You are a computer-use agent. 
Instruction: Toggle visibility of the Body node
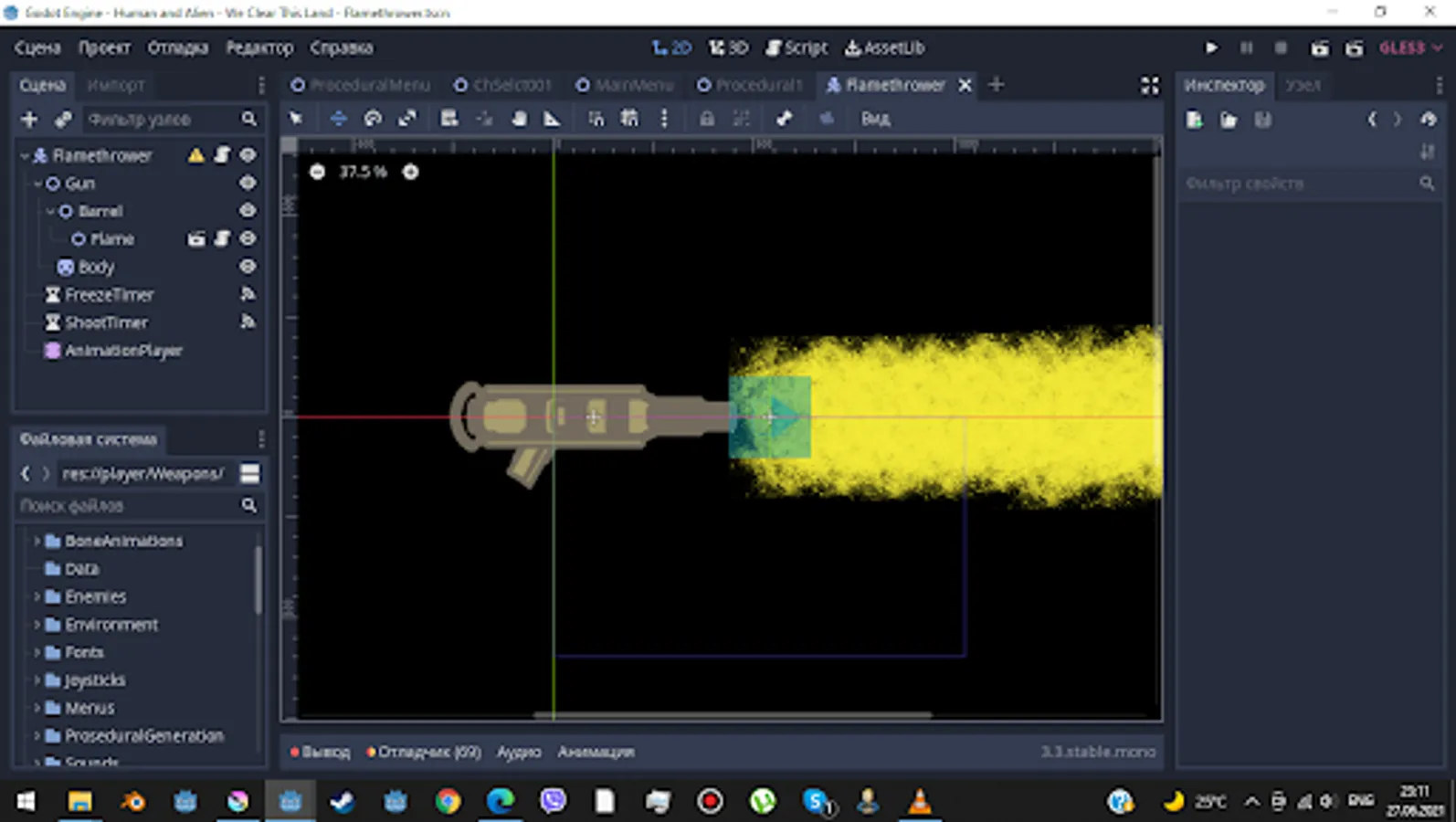248,267
